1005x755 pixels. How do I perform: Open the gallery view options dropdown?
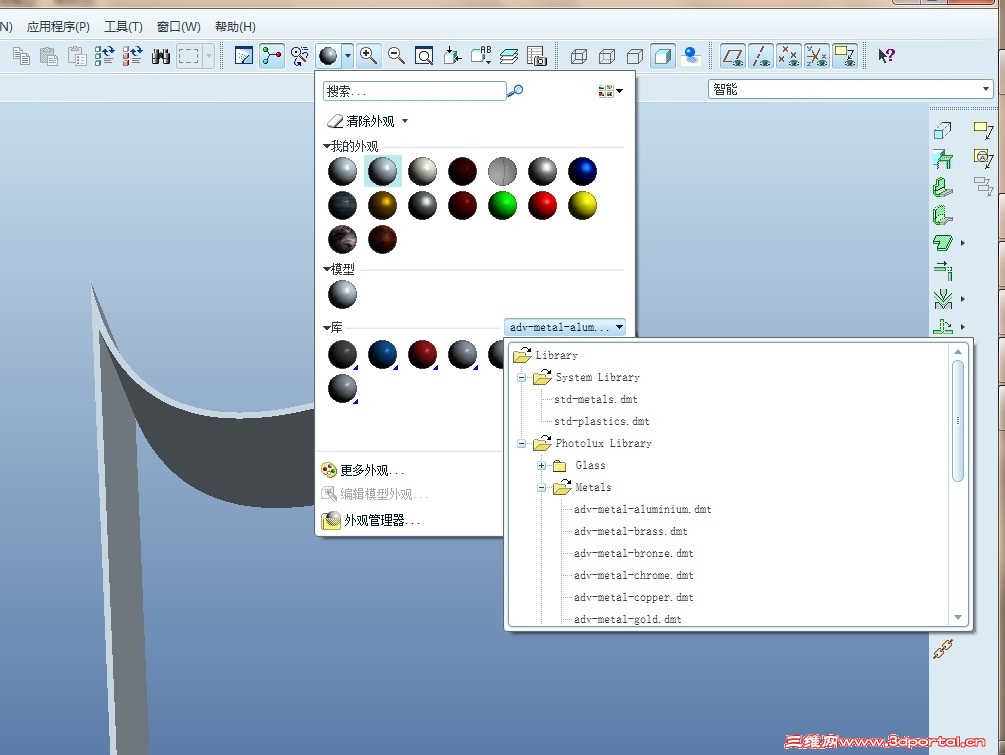(610, 91)
